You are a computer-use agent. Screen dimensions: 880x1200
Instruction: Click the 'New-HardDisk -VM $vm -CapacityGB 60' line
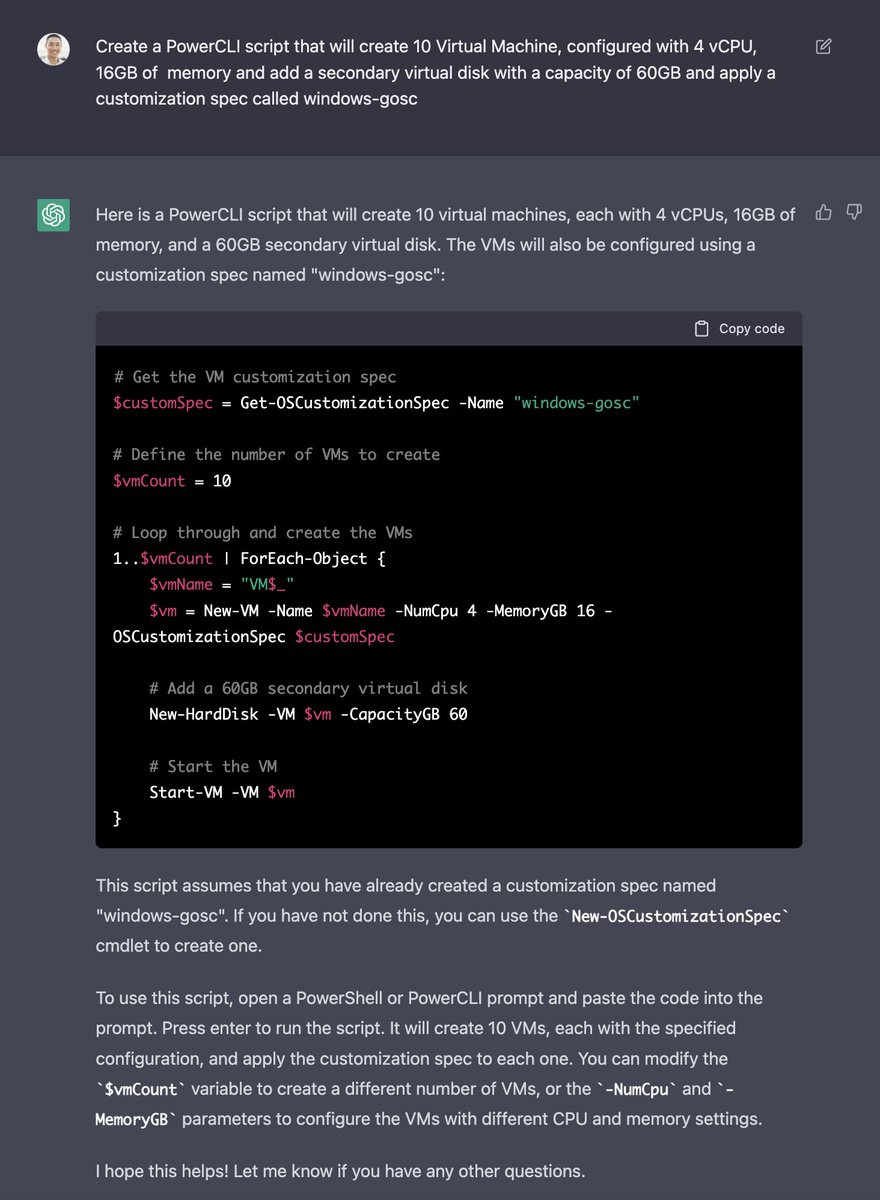(x=308, y=714)
